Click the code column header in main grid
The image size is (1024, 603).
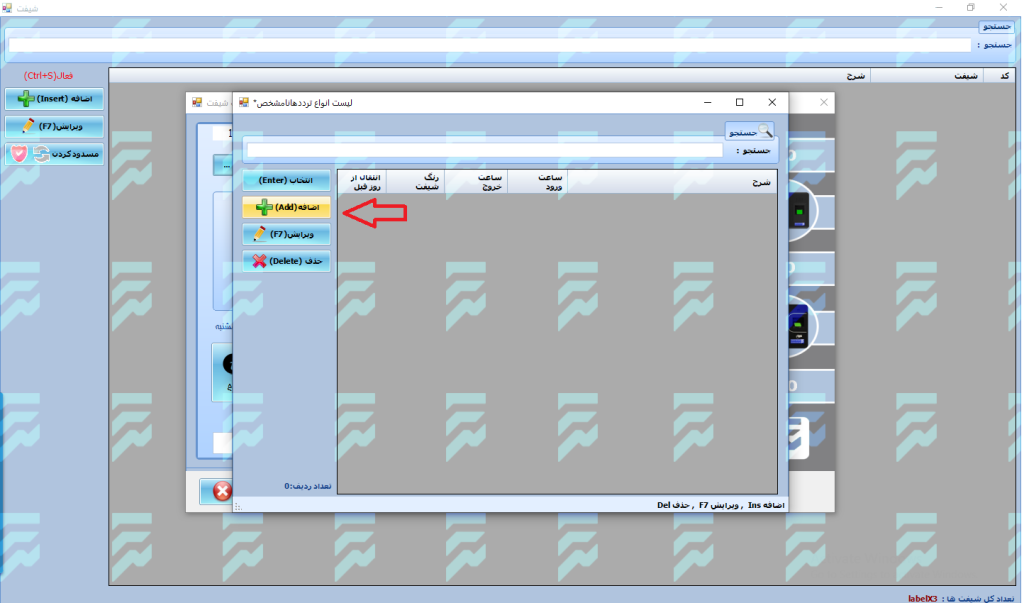pyautogui.click(x=996, y=75)
